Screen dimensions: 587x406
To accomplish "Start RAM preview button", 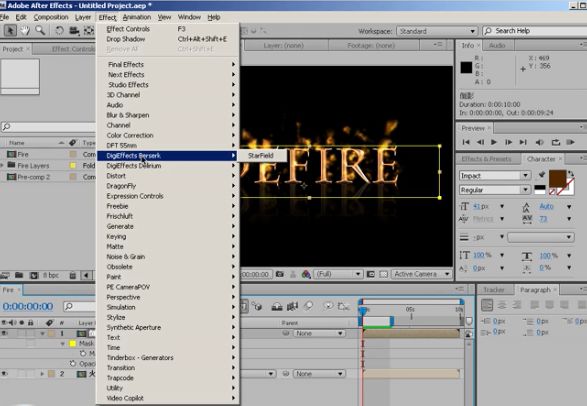I will click(x=571, y=142).
